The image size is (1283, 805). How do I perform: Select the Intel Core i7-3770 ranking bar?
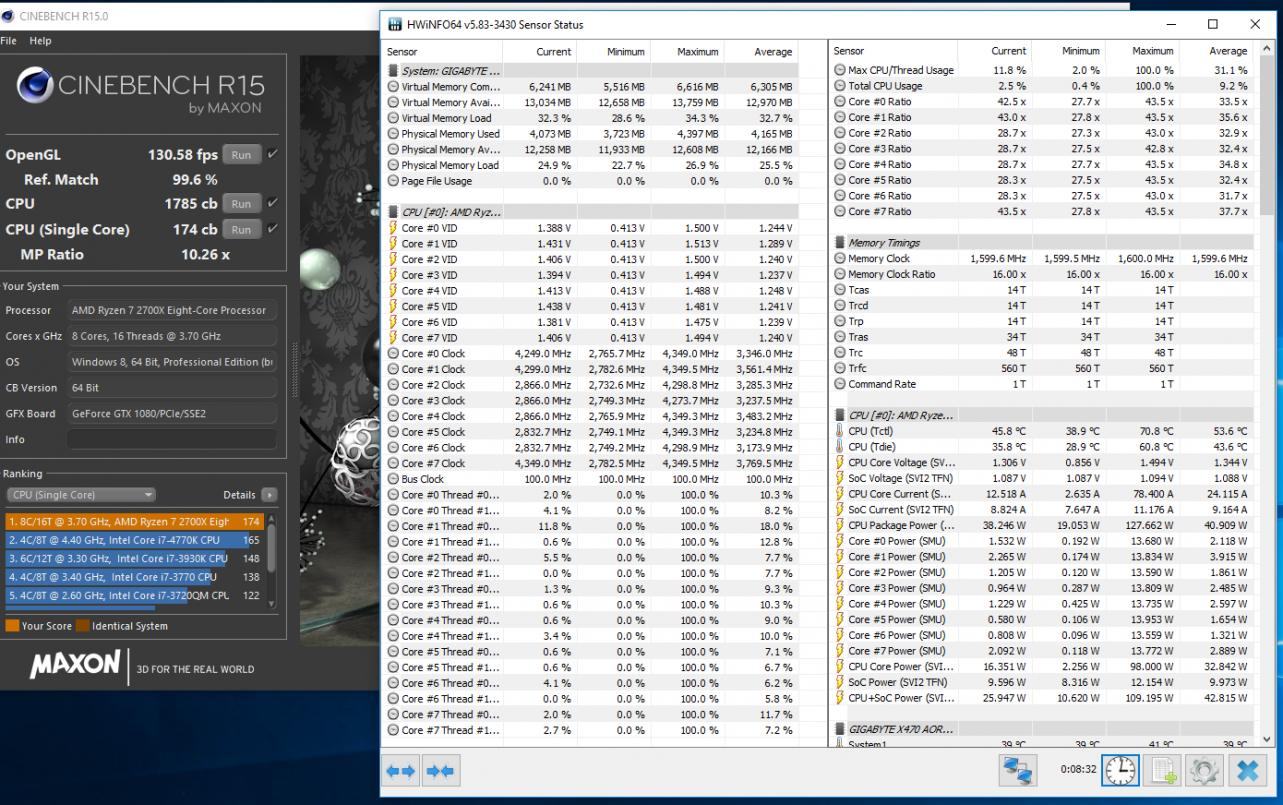click(132, 577)
